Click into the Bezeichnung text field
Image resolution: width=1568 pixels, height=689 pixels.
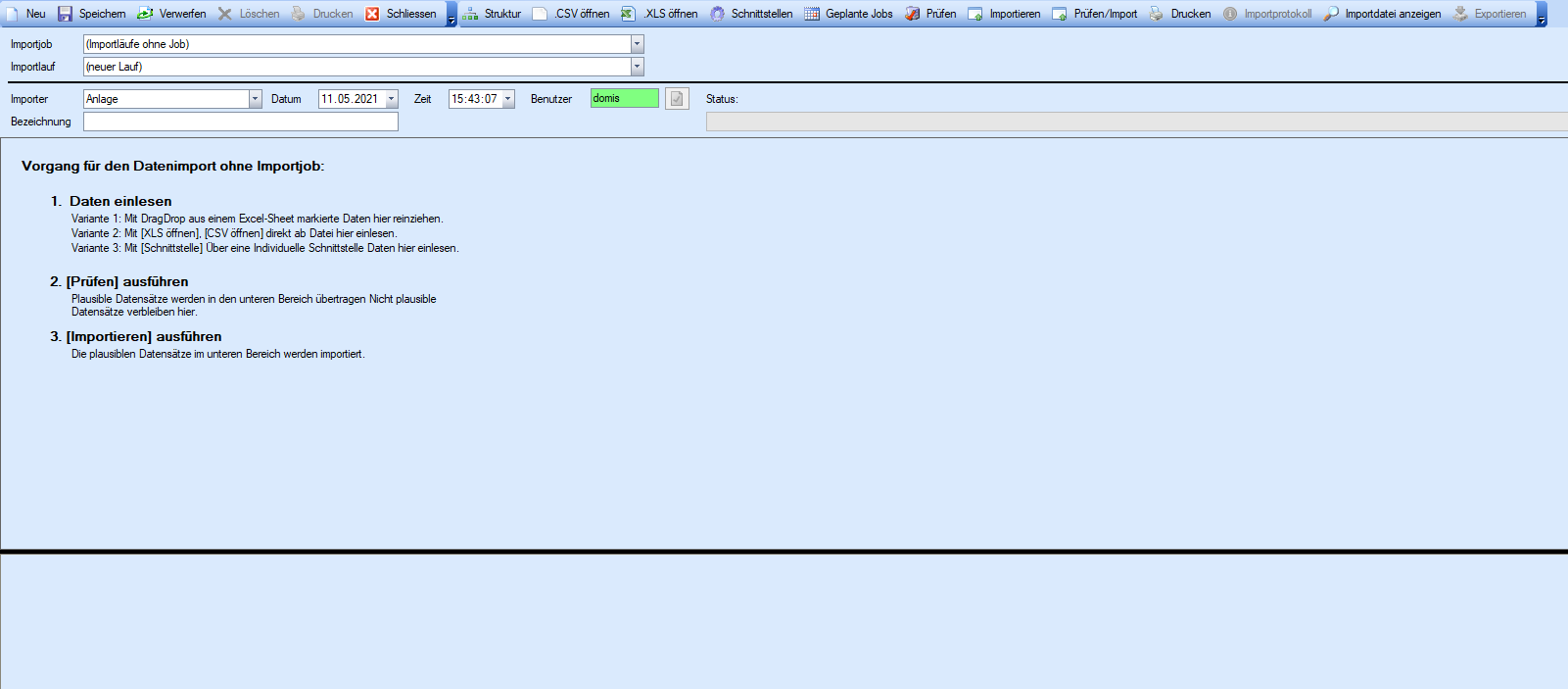pyautogui.click(x=241, y=122)
